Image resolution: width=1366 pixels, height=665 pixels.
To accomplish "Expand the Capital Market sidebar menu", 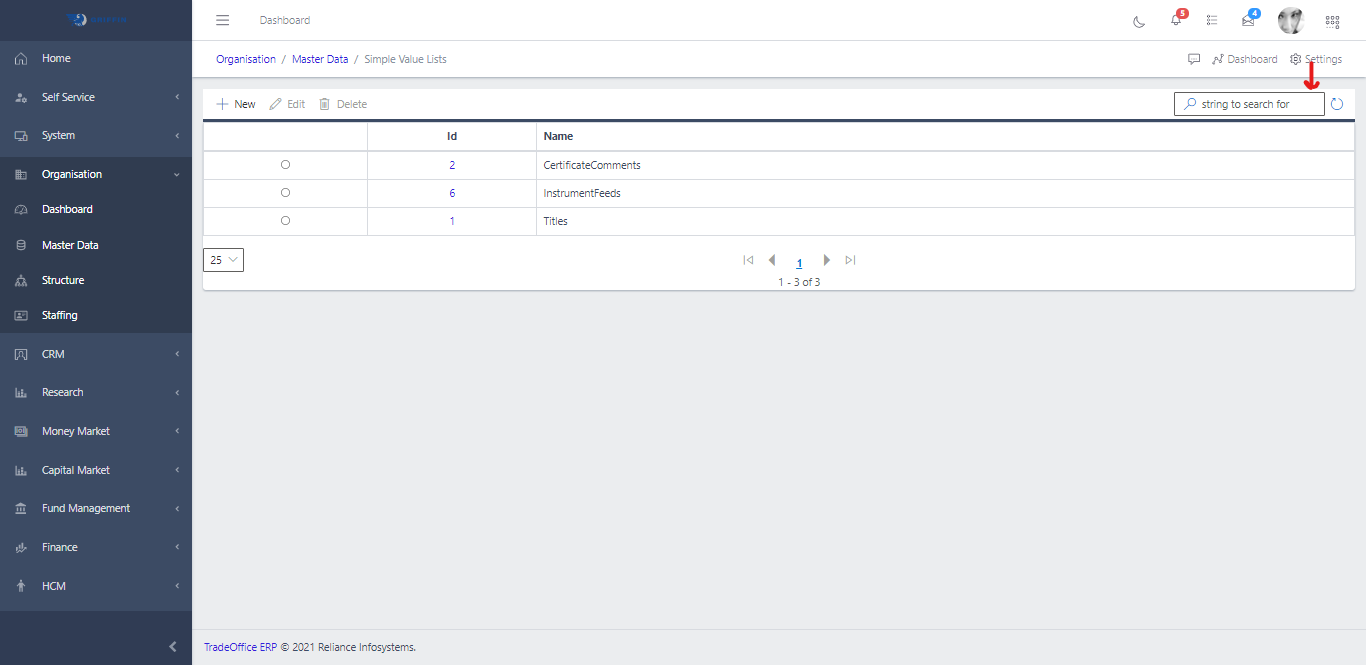I will [96, 470].
